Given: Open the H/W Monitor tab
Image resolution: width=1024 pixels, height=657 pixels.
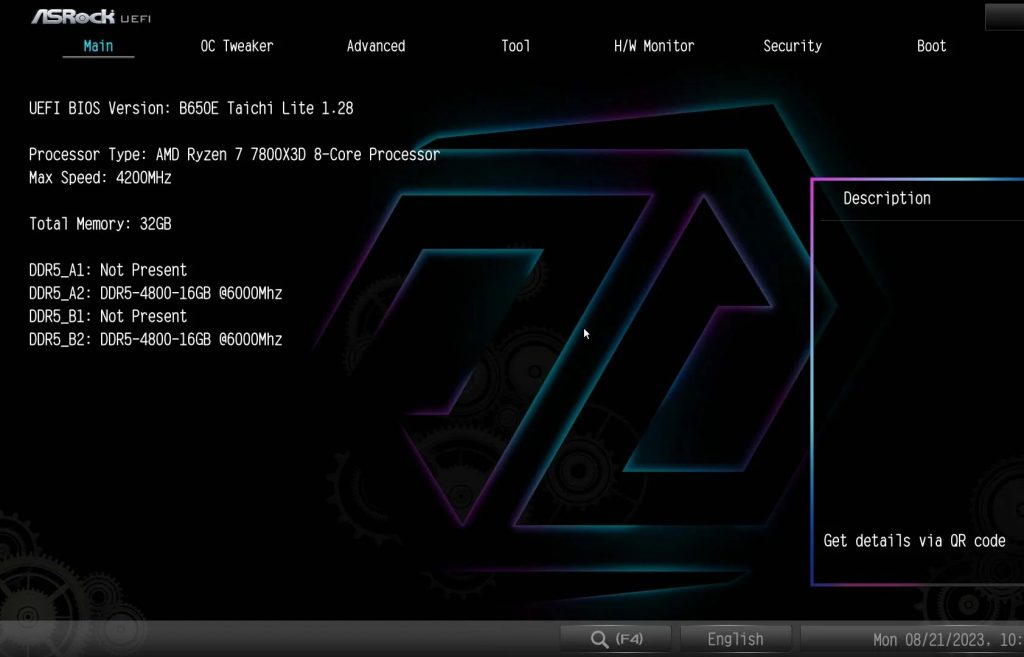Looking at the screenshot, I should click(x=654, y=46).
